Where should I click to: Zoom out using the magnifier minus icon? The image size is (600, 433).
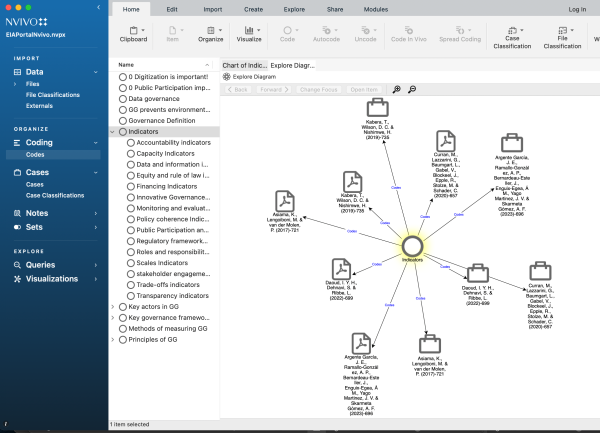pos(411,89)
